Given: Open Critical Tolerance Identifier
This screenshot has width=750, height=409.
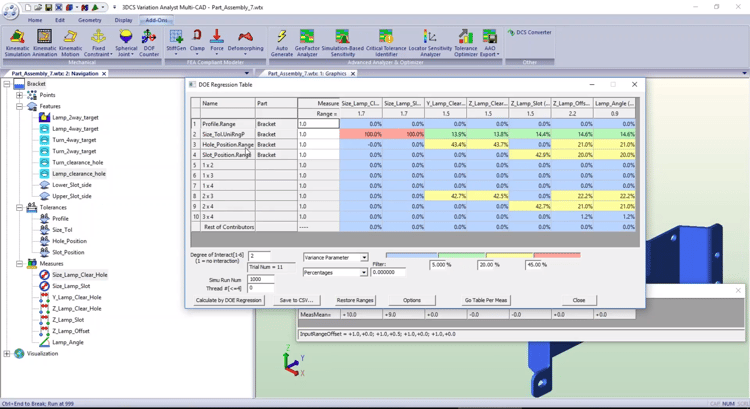Looking at the screenshot, I should coord(386,43).
